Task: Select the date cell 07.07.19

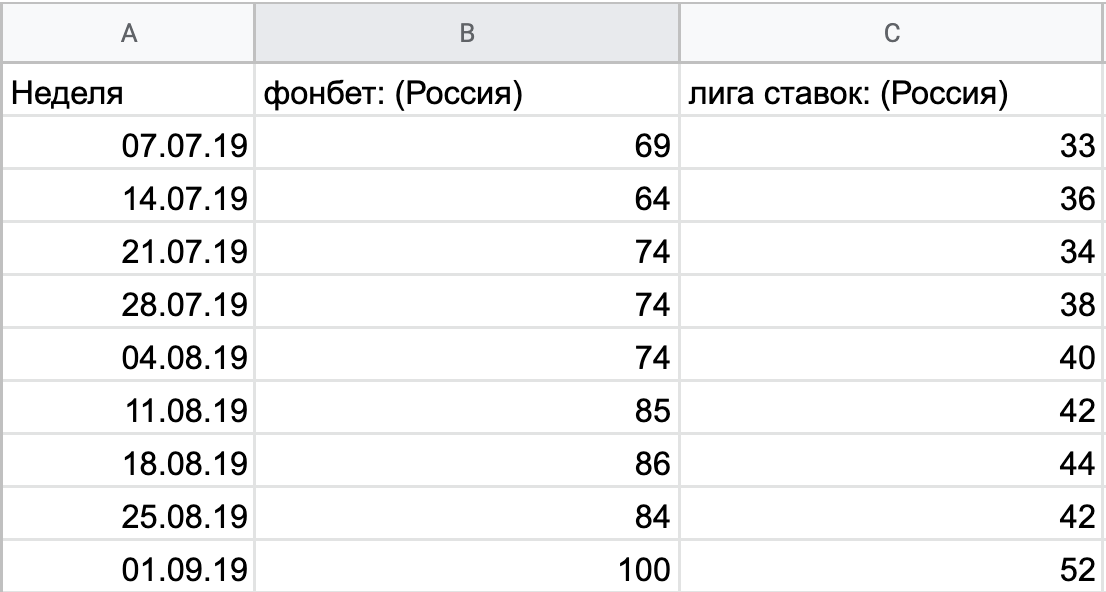Action: point(127,147)
